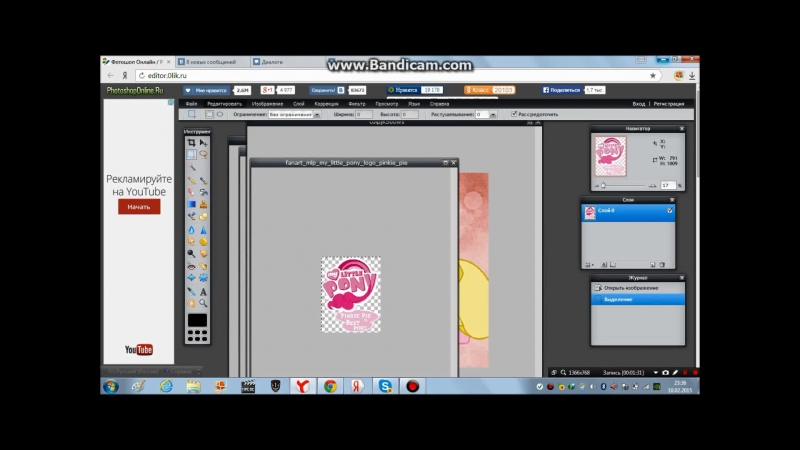This screenshot has height=450, width=800.
Task: Select the Type text tool
Action: [x=203, y=291]
